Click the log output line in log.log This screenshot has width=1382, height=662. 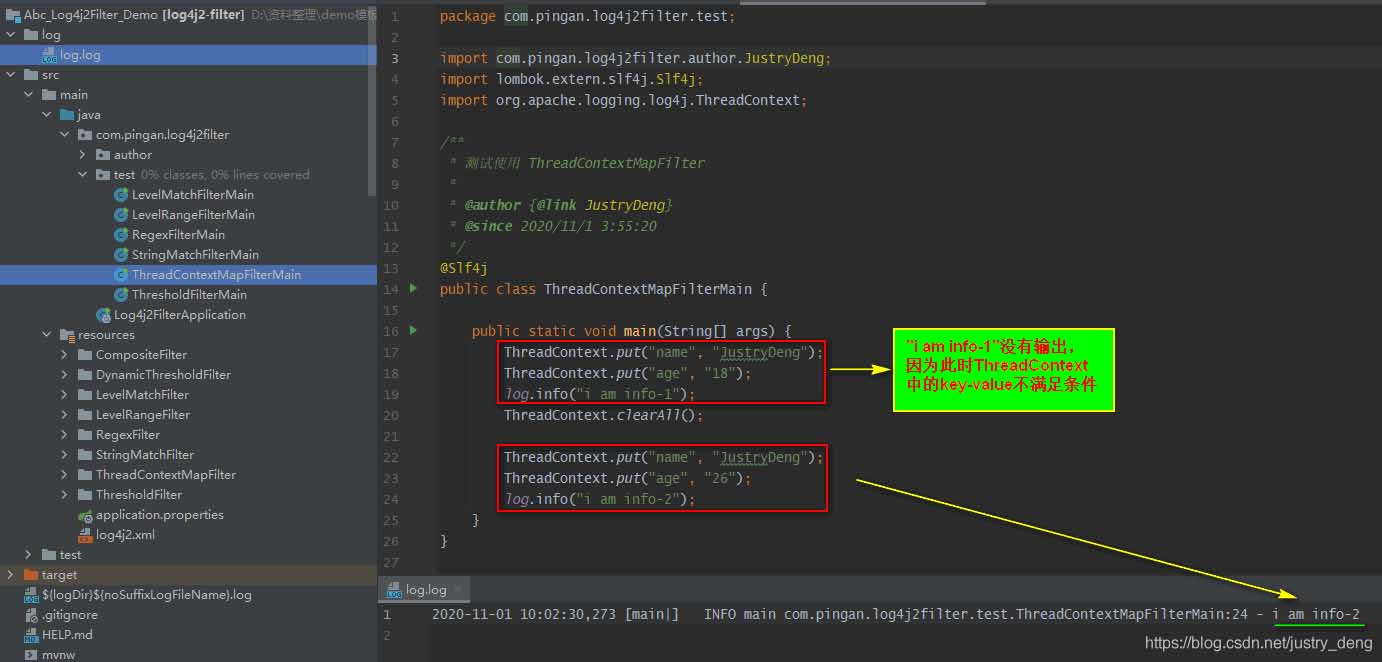(896, 614)
